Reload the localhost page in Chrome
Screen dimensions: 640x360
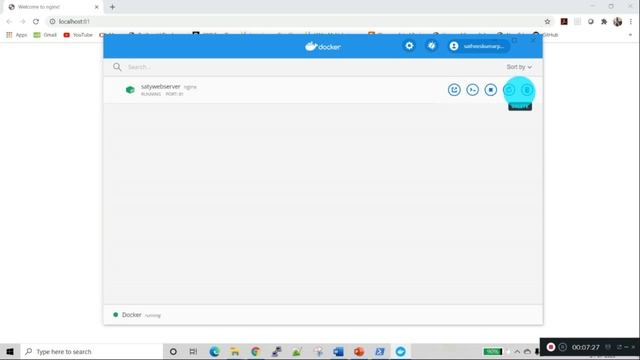(36, 22)
